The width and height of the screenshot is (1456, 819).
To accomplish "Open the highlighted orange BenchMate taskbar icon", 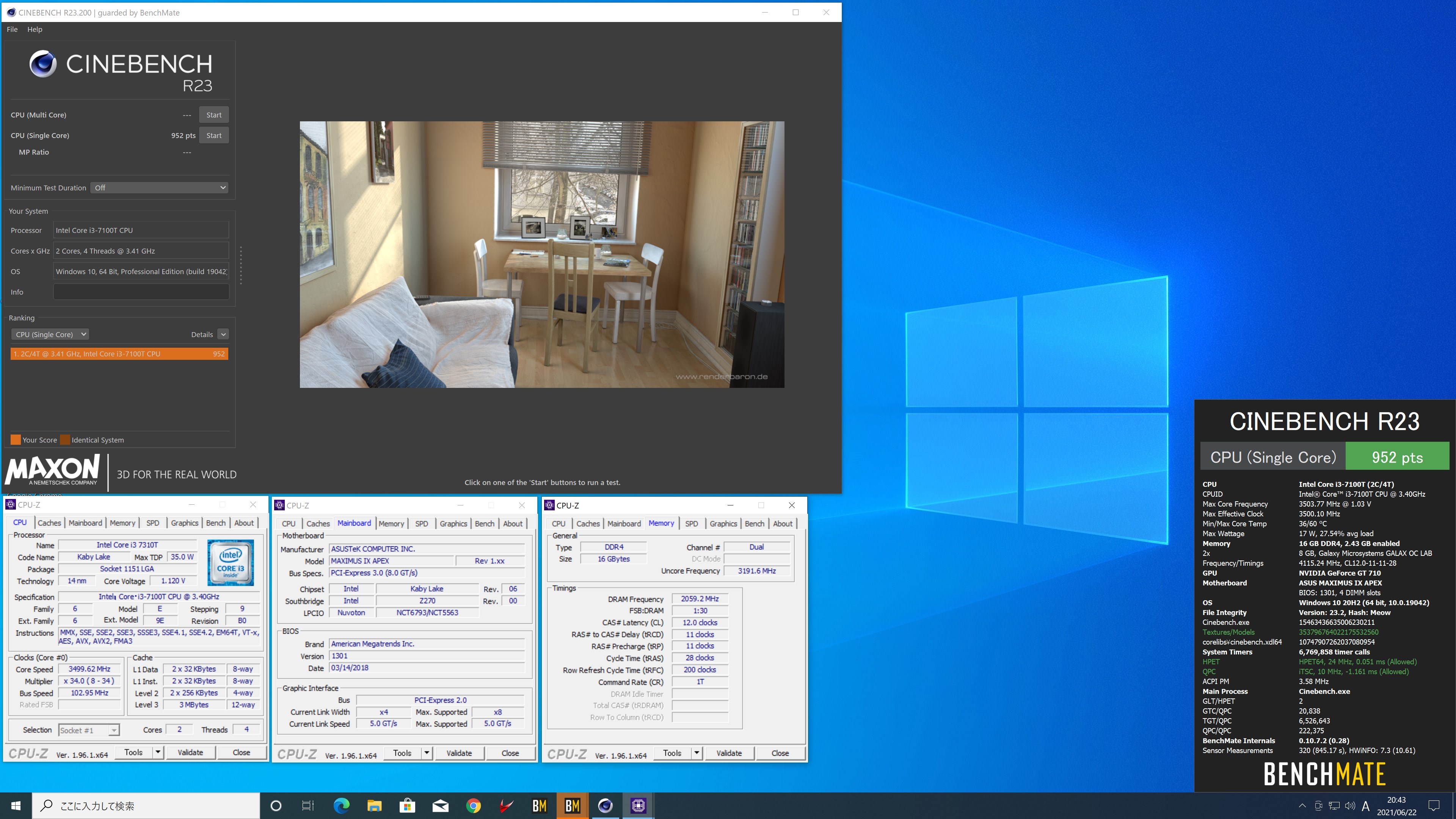I will click(x=572, y=805).
